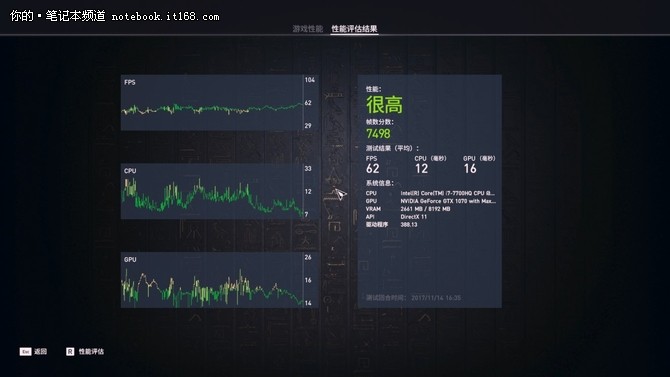
Task: Click the average FPS value 62
Action: click(x=373, y=168)
